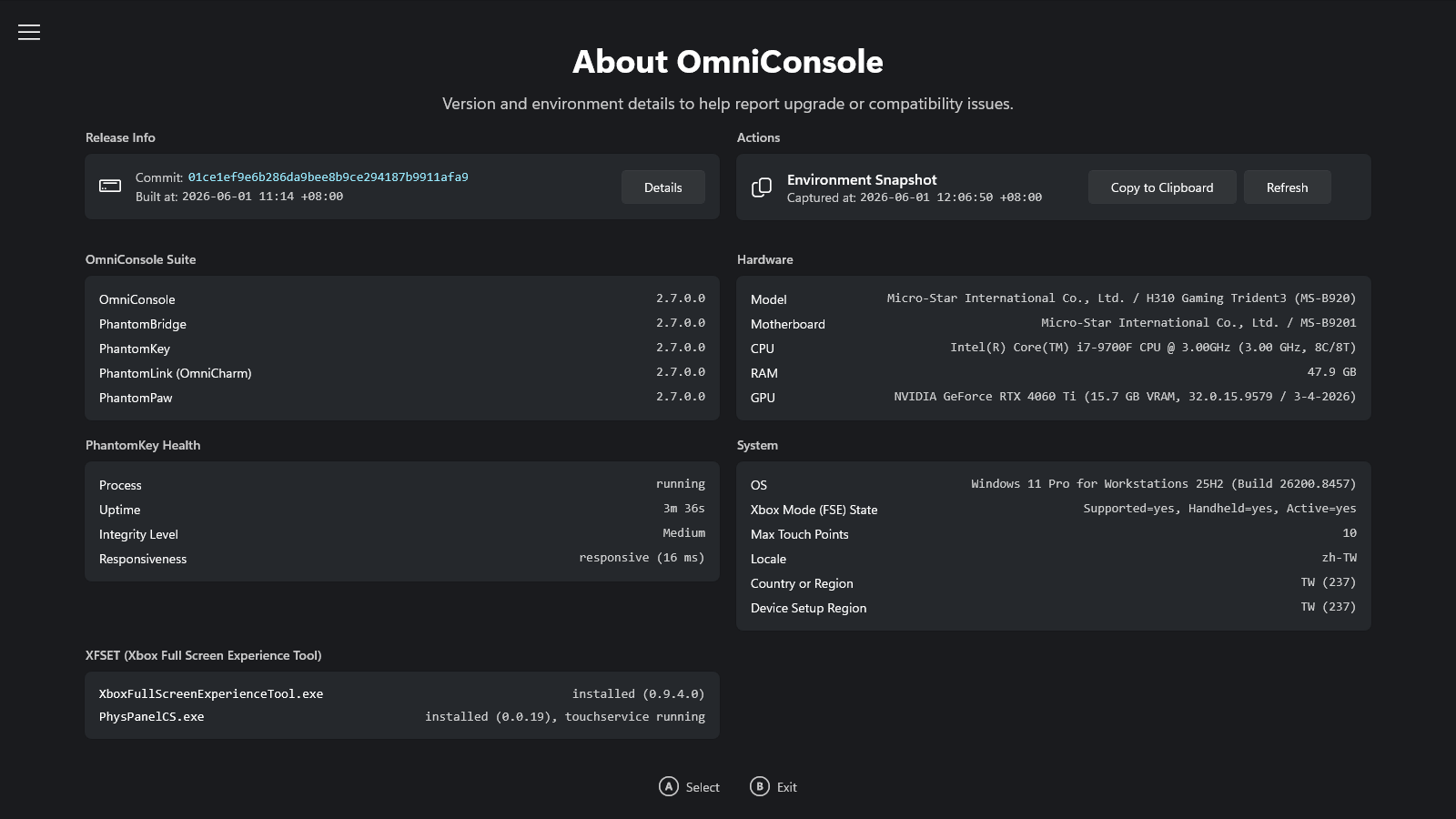Click the Max Touch Points value '10'
This screenshot has height=819, width=1456.
[x=1350, y=533]
